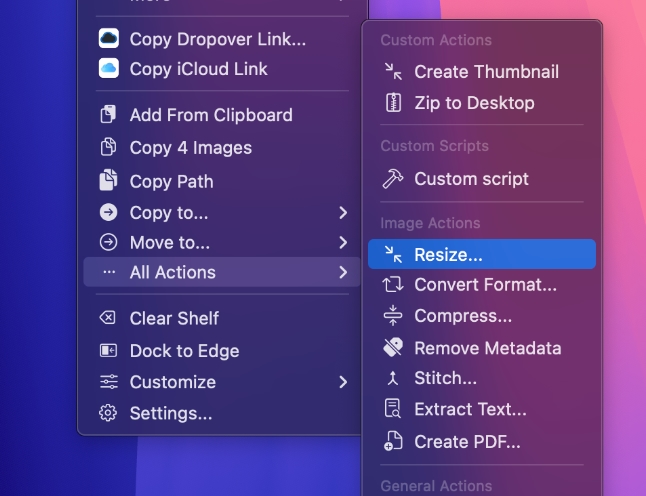This screenshot has height=496, width=646.
Task: Click the Create PDF icon
Action: coord(393,441)
